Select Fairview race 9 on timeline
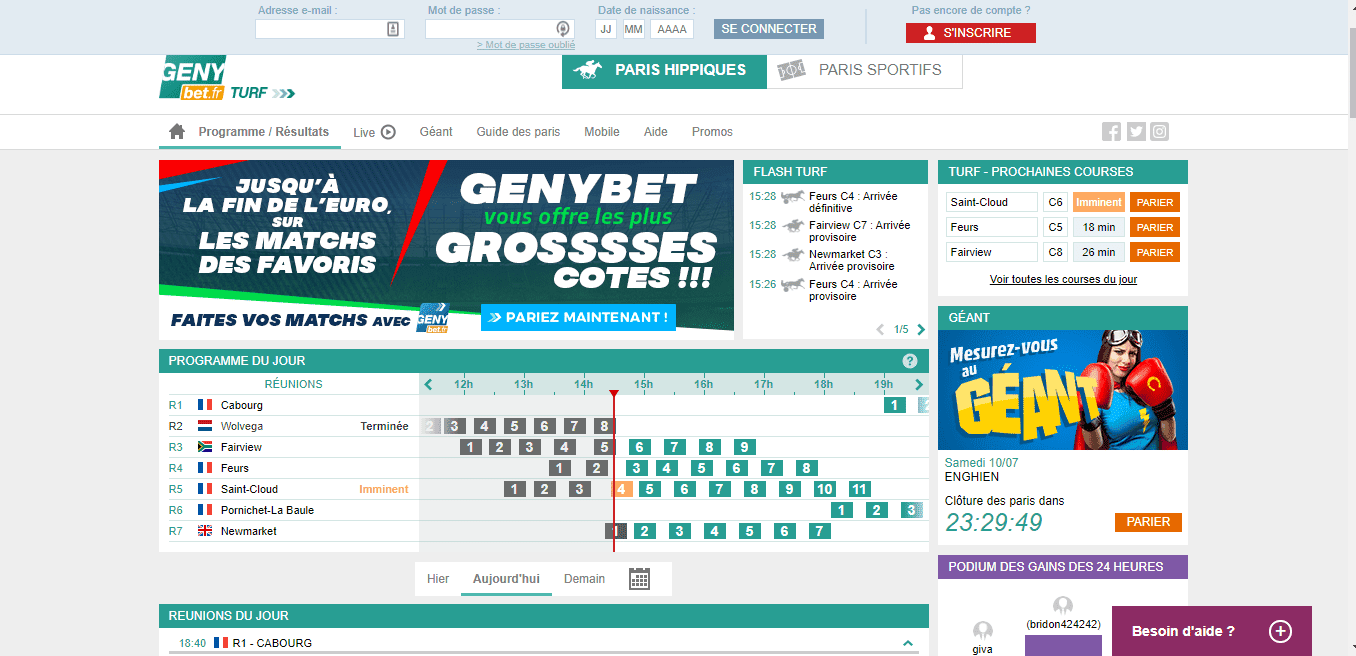Screen dimensions: 1356x656 (x=743, y=447)
